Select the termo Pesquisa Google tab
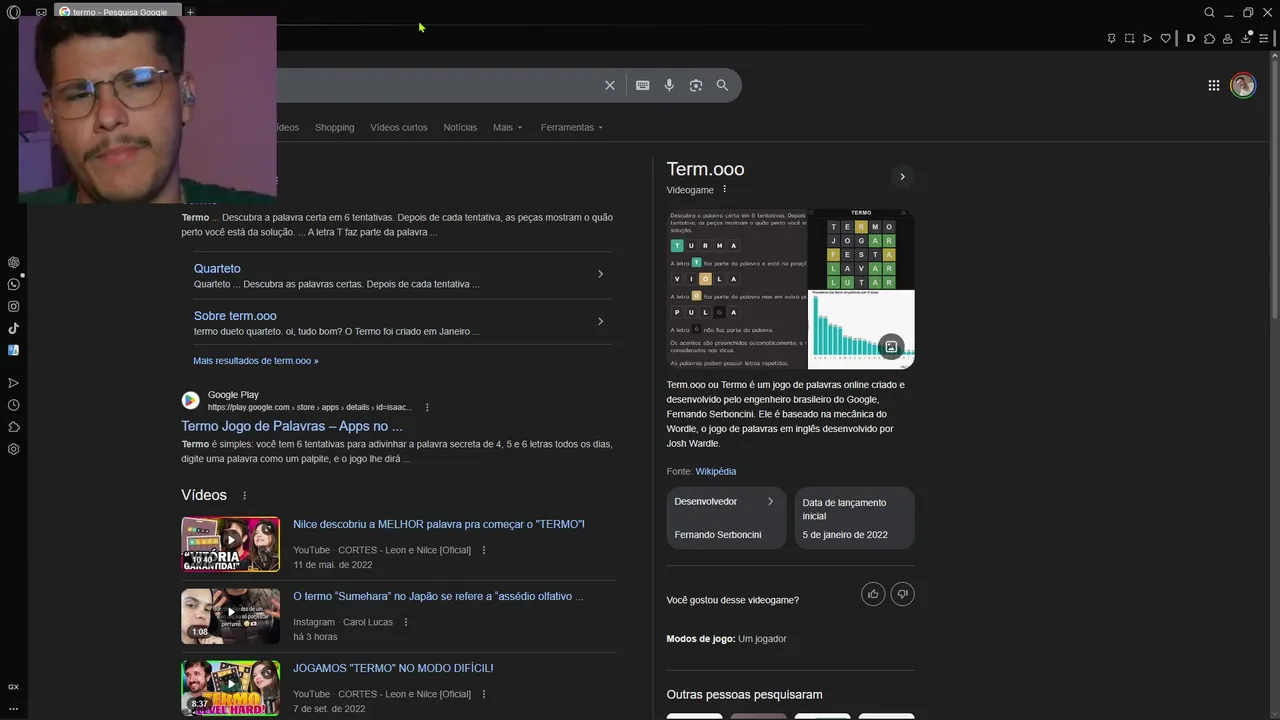This screenshot has height=720, width=1280. pyautogui.click(x=118, y=12)
